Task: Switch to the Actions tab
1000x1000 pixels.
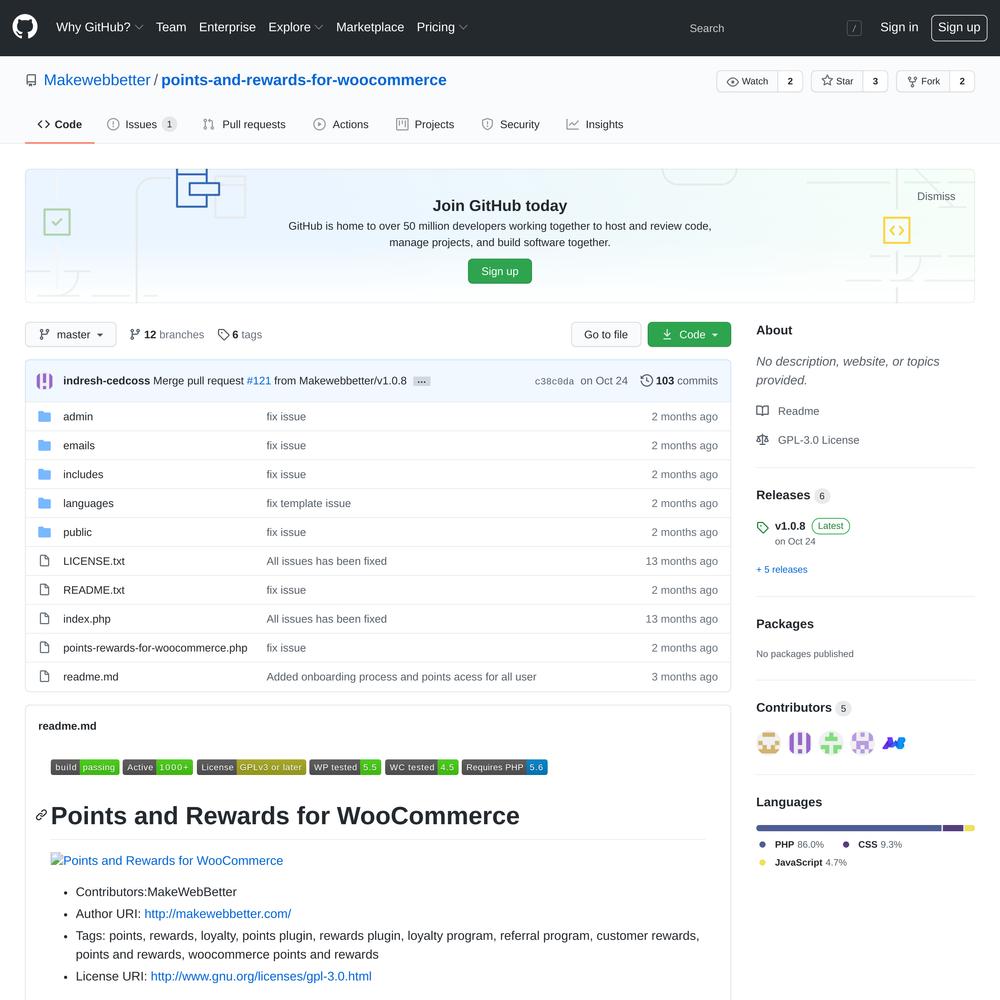Action: coord(341,124)
